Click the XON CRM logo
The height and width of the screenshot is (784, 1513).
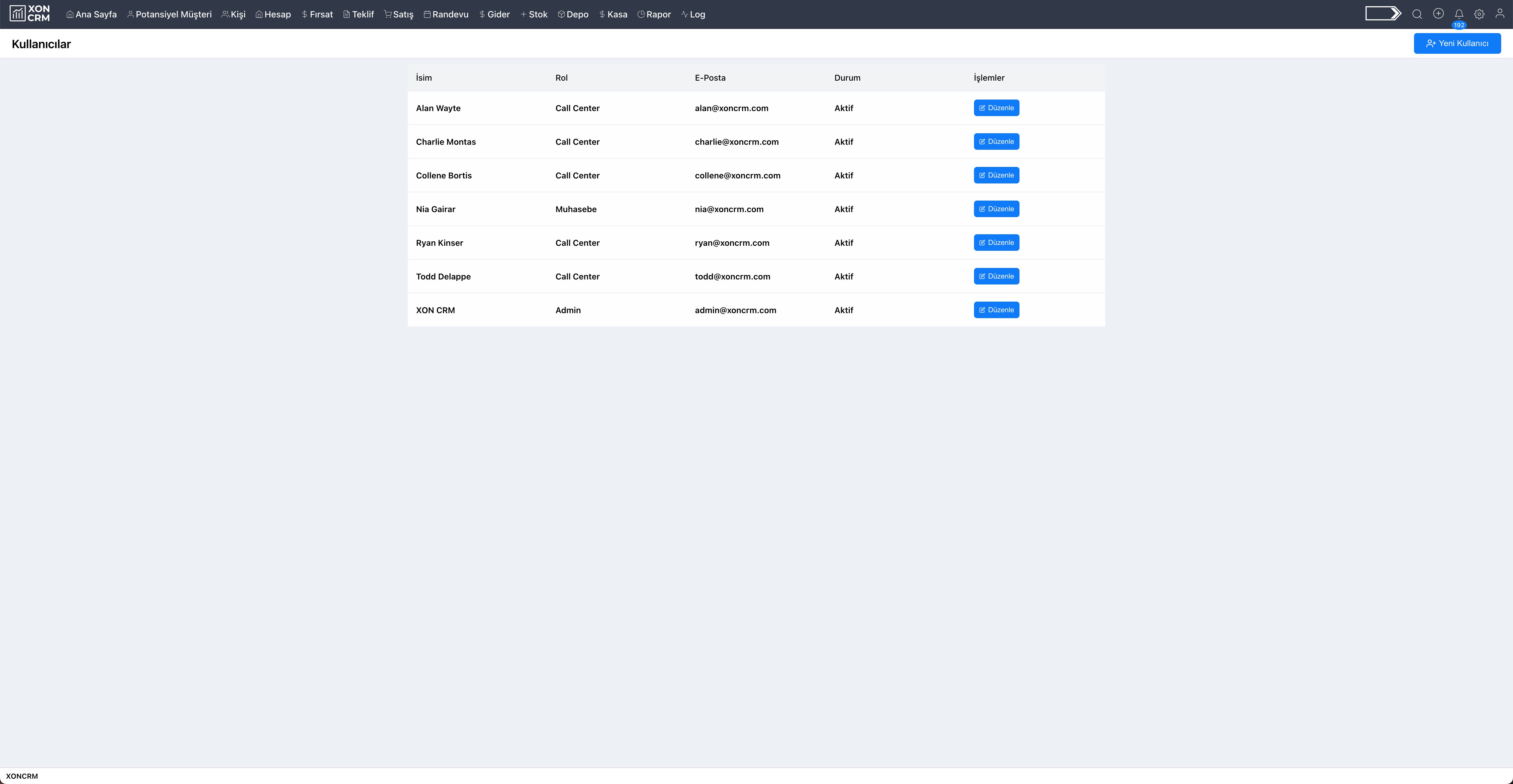click(30, 14)
